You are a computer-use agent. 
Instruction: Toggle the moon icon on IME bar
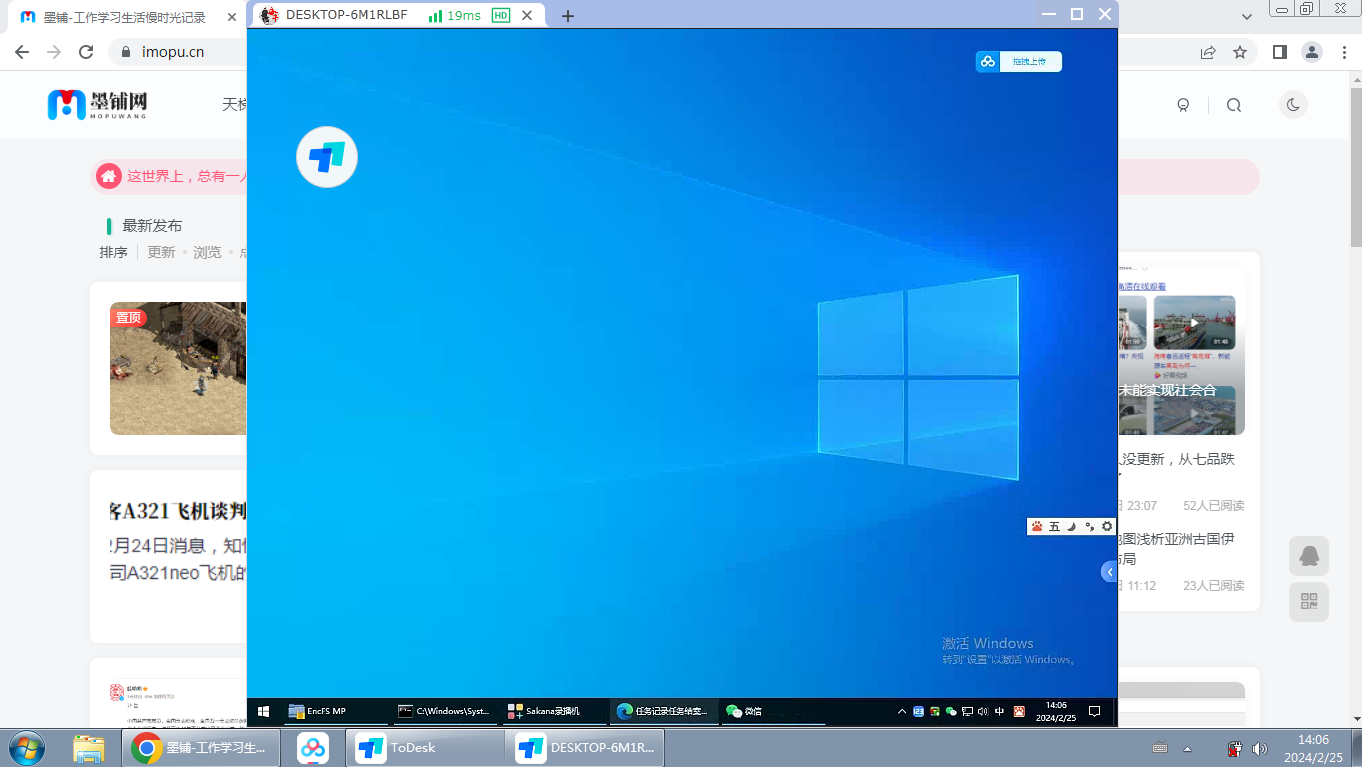(x=1072, y=526)
